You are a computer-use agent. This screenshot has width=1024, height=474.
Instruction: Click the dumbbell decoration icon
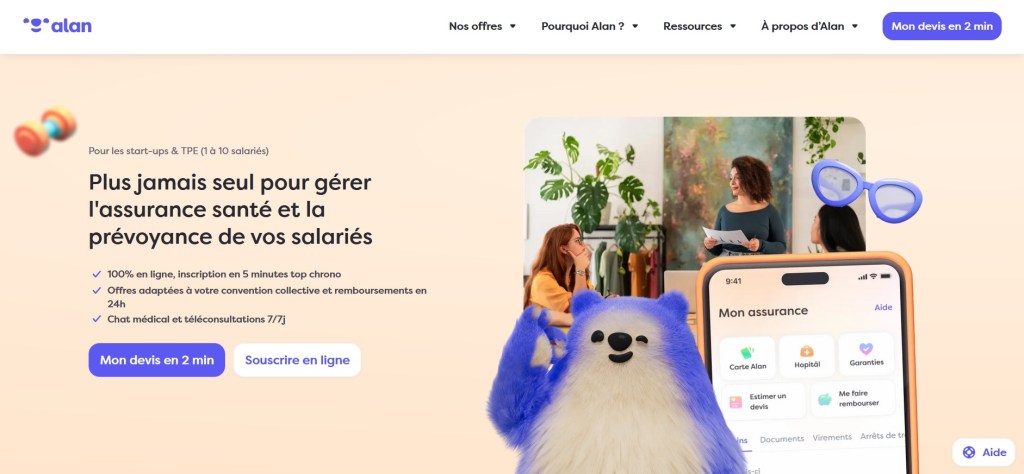(x=45, y=131)
